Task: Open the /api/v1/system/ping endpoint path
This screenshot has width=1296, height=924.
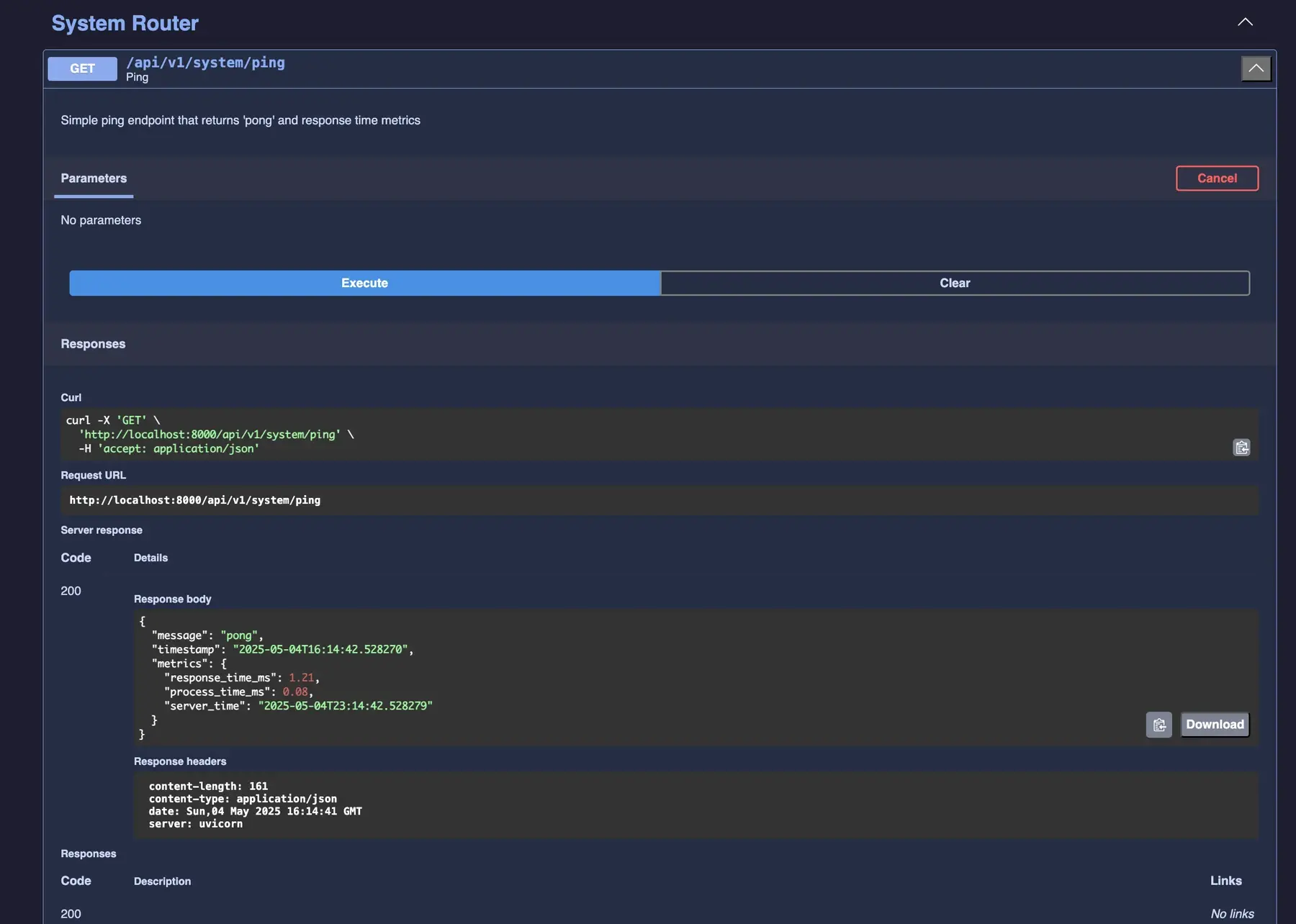Action: coord(205,63)
